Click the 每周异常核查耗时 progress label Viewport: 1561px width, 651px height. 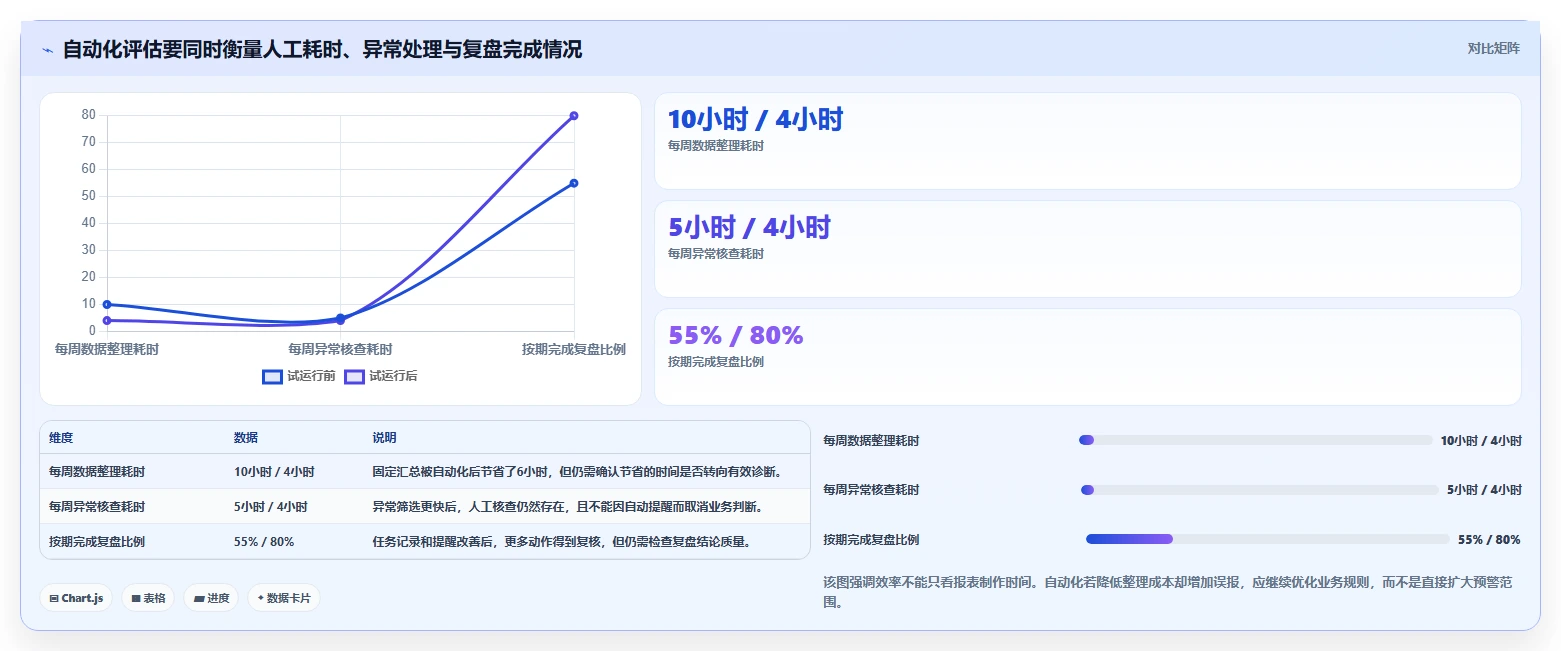coord(871,490)
